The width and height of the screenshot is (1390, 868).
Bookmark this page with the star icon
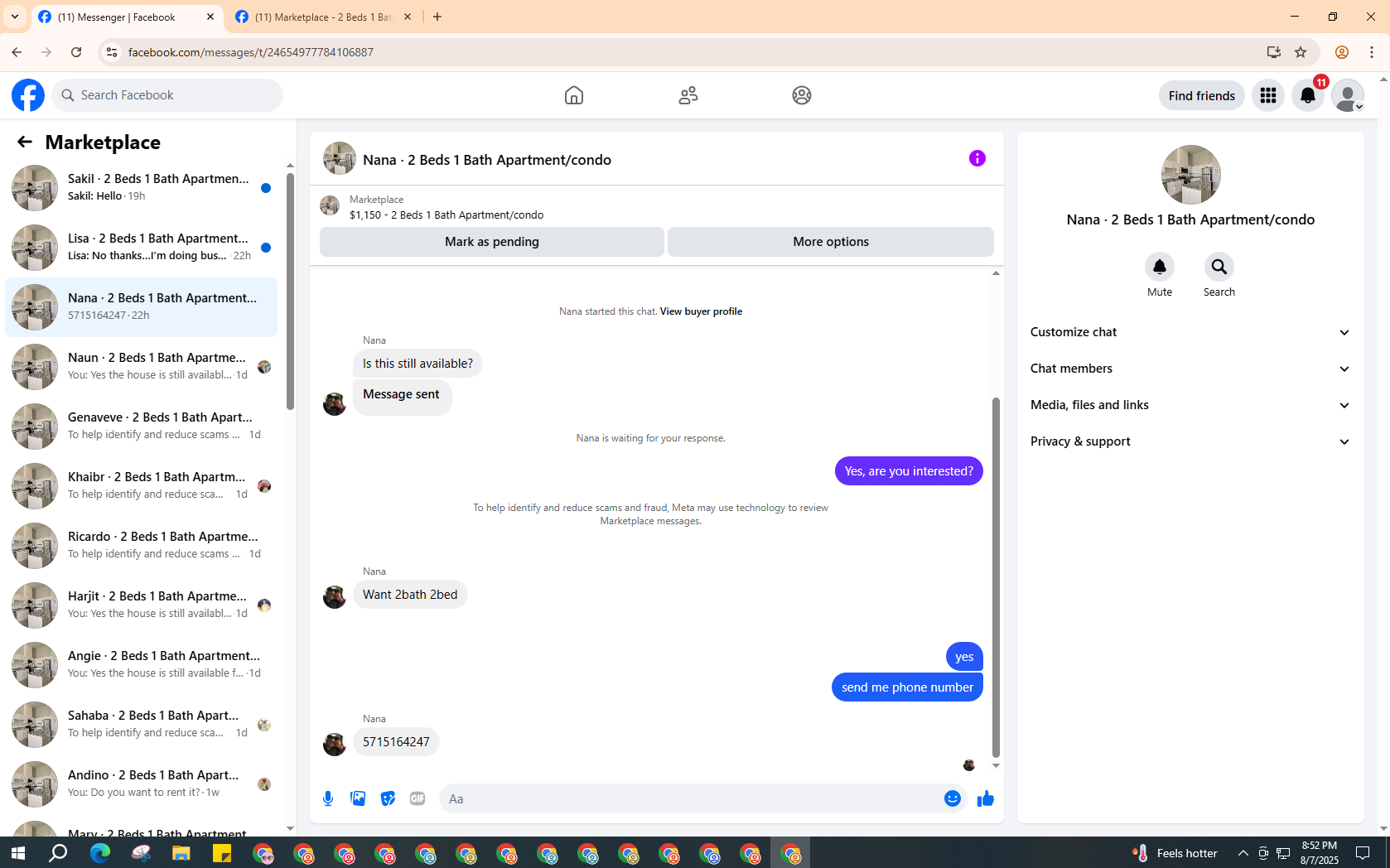[x=1301, y=52]
